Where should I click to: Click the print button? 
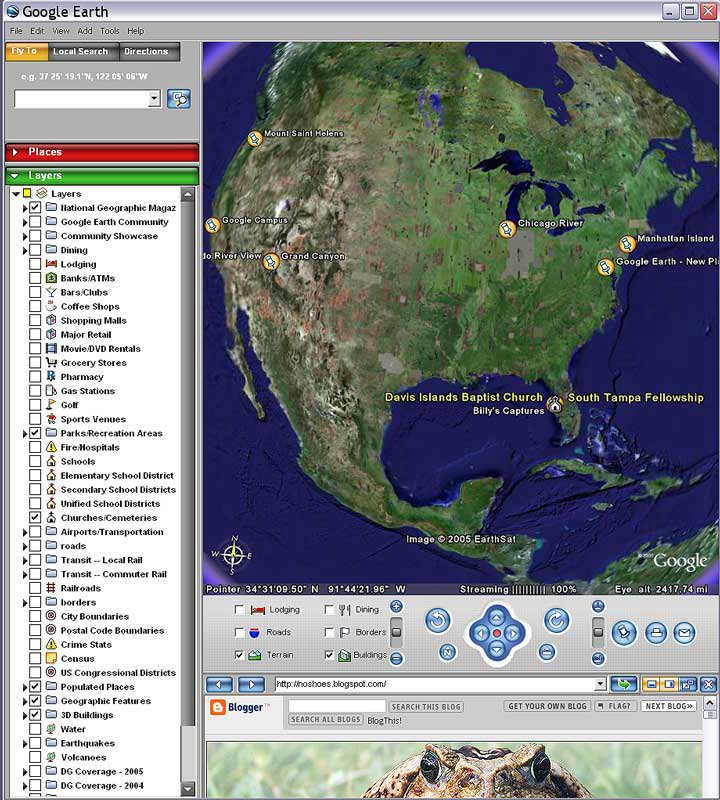(x=656, y=633)
